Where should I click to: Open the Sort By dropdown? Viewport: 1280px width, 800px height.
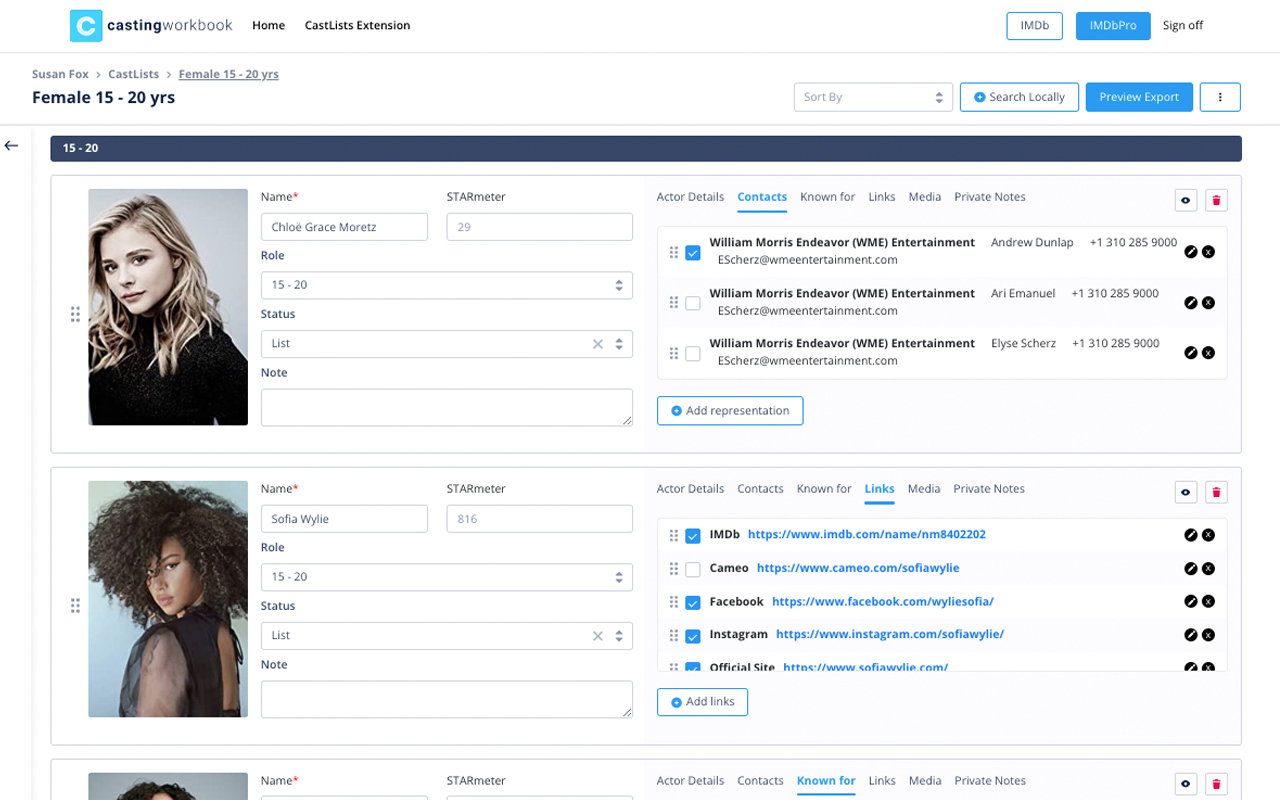pyautogui.click(x=873, y=97)
